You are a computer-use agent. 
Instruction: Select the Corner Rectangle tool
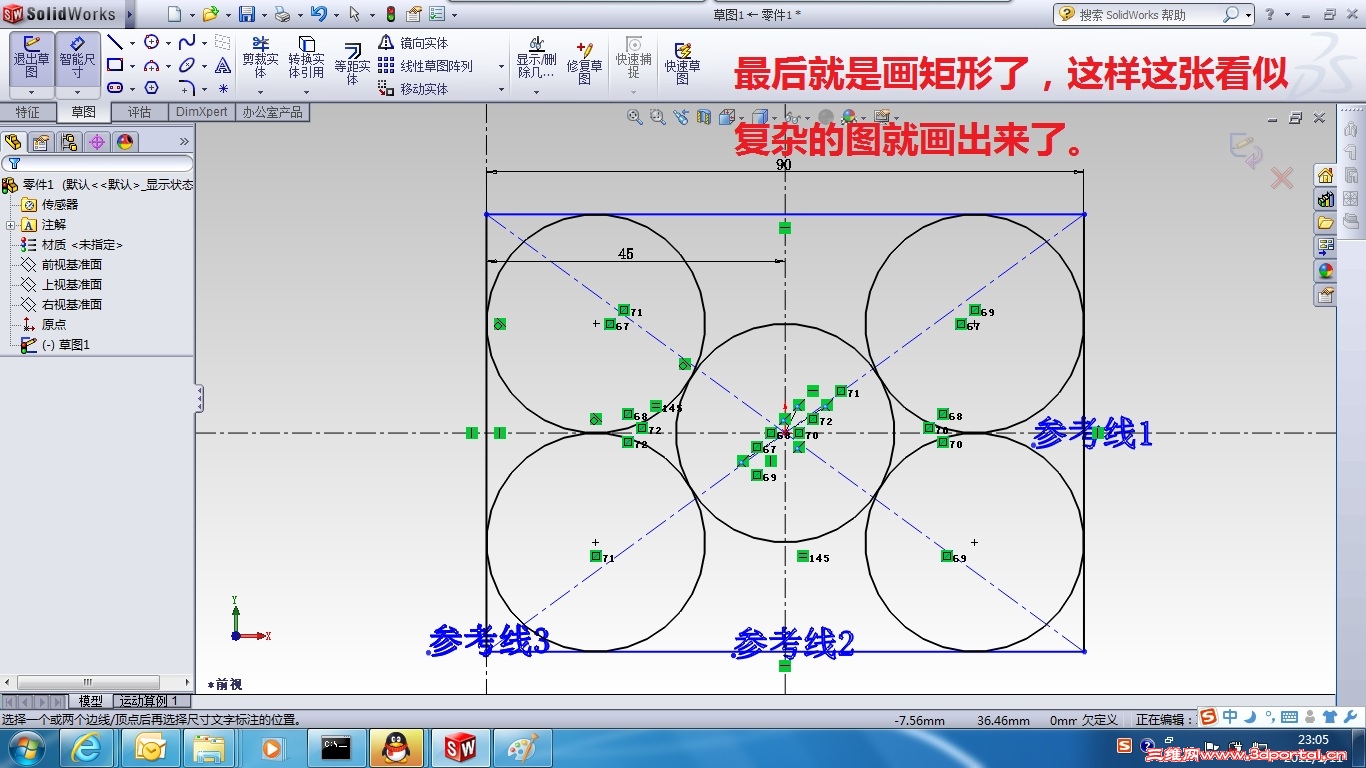115,65
